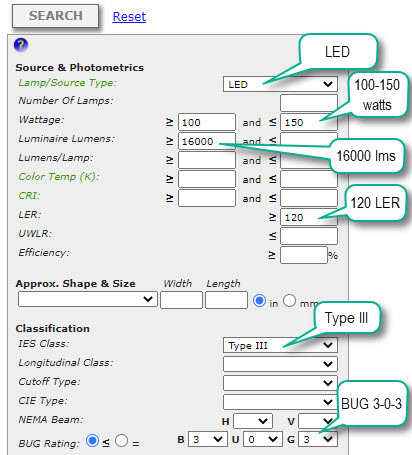Select the inches unit radio button

(x=259, y=301)
